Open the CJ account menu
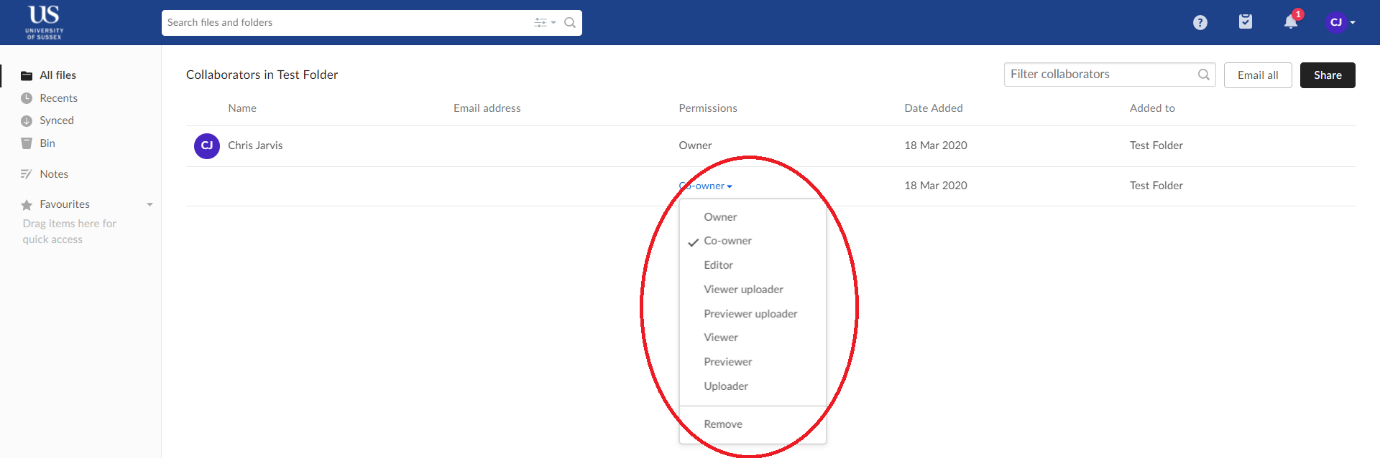Screen dimensions: 1380x458 coord(1340,22)
